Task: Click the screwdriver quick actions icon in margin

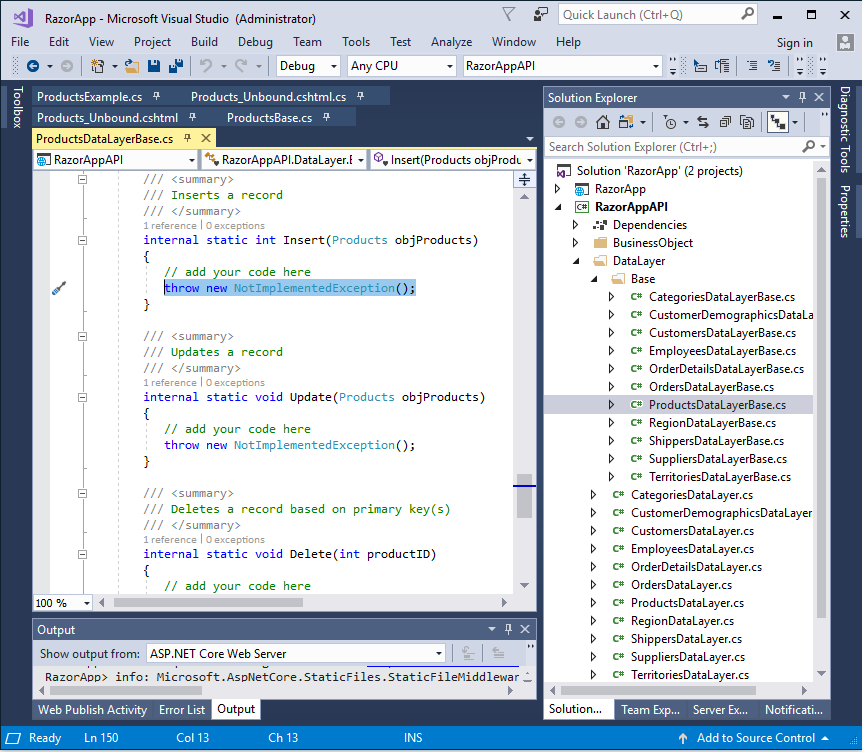Action: point(59,288)
